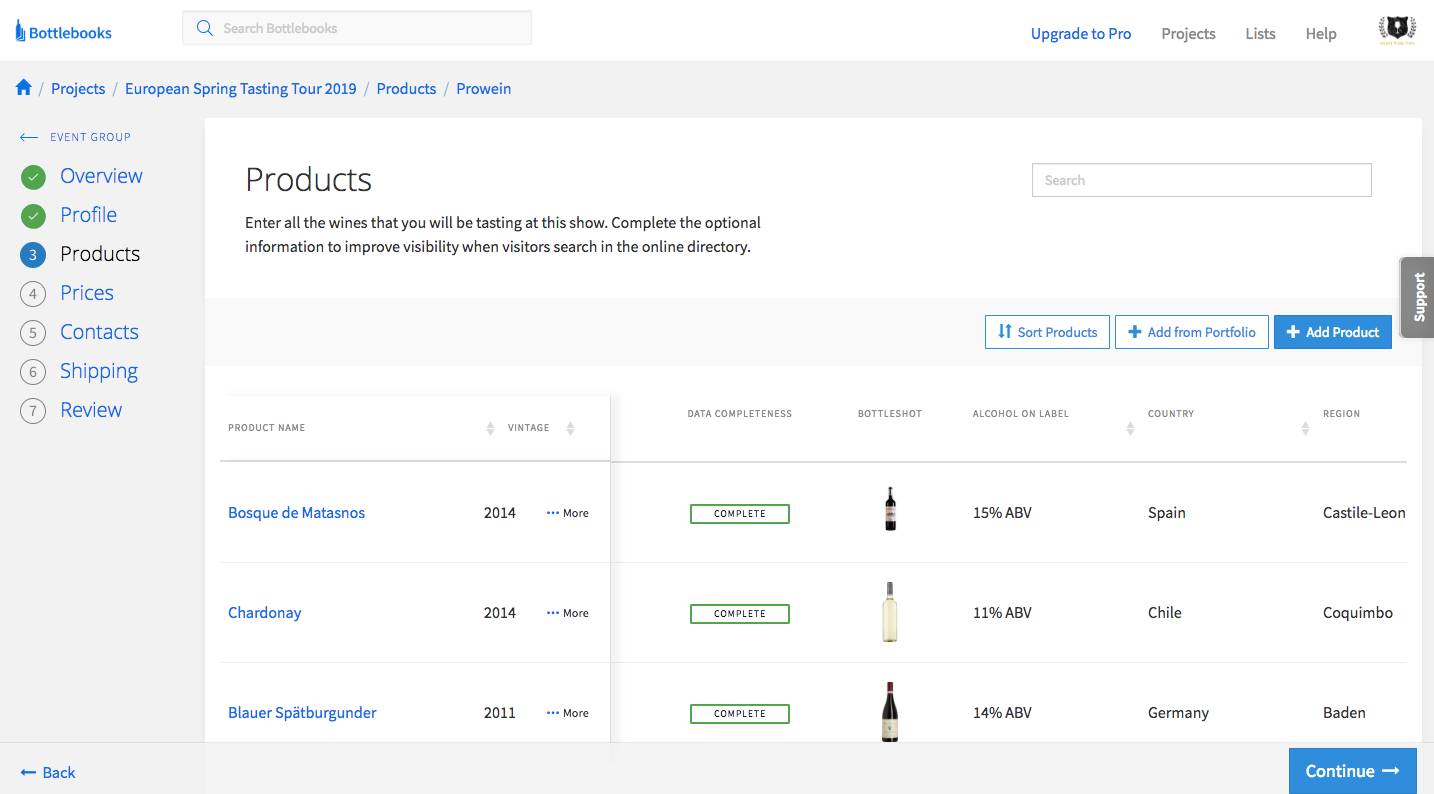Click the back arrow beside Event Group
Viewport: 1434px width, 794px height.
[29, 137]
